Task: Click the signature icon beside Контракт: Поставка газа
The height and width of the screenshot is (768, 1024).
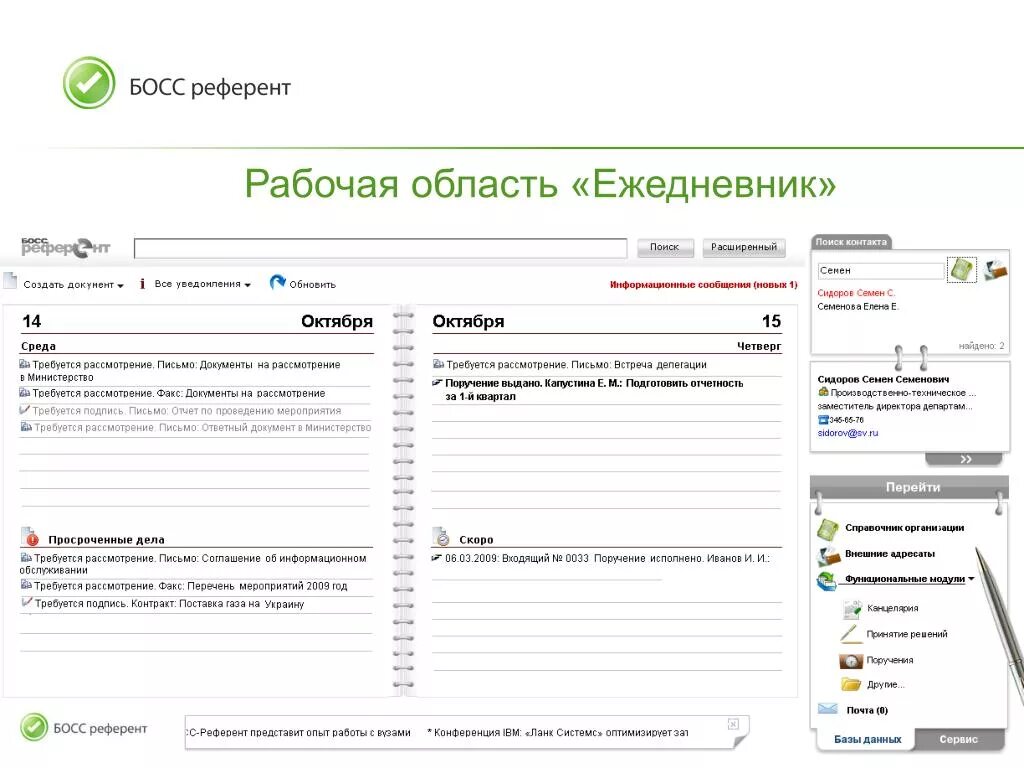Action: coord(27,602)
